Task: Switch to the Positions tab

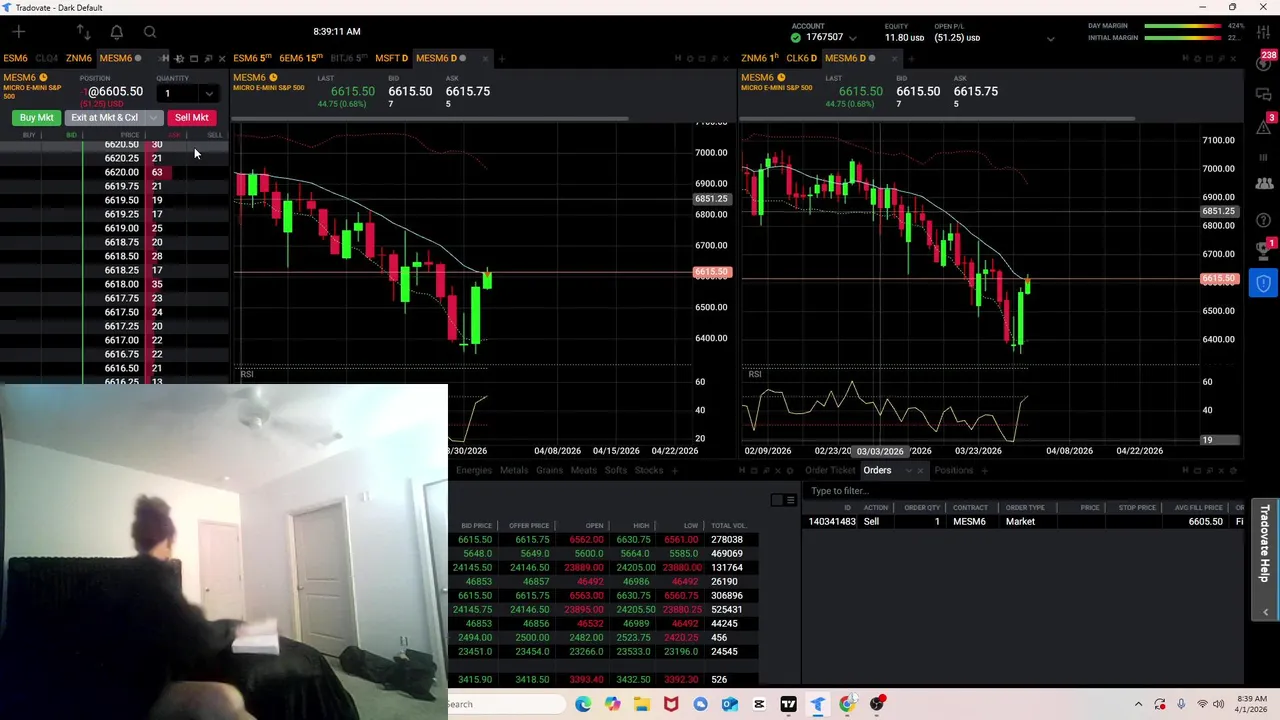Action: (953, 470)
